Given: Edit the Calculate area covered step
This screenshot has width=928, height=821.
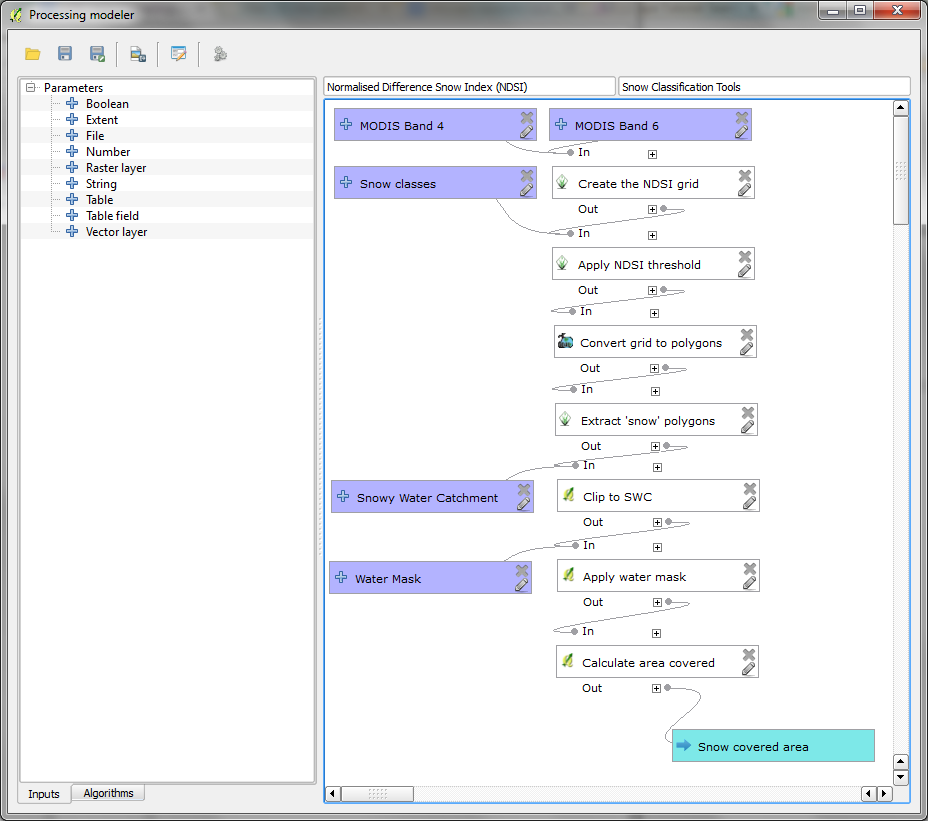Looking at the screenshot, I should [748, 669].
